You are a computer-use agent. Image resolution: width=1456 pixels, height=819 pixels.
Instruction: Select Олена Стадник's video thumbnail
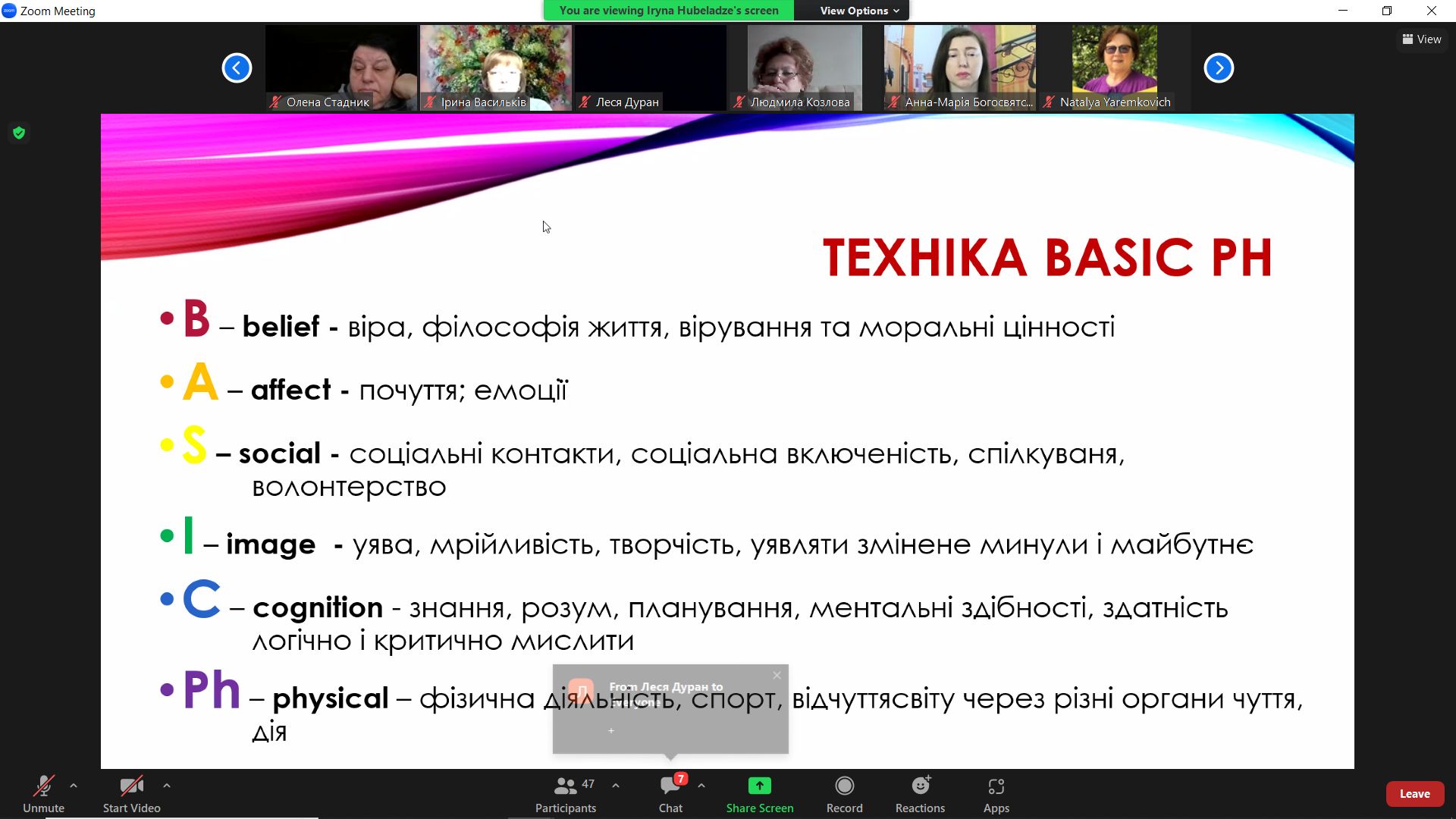340,67
